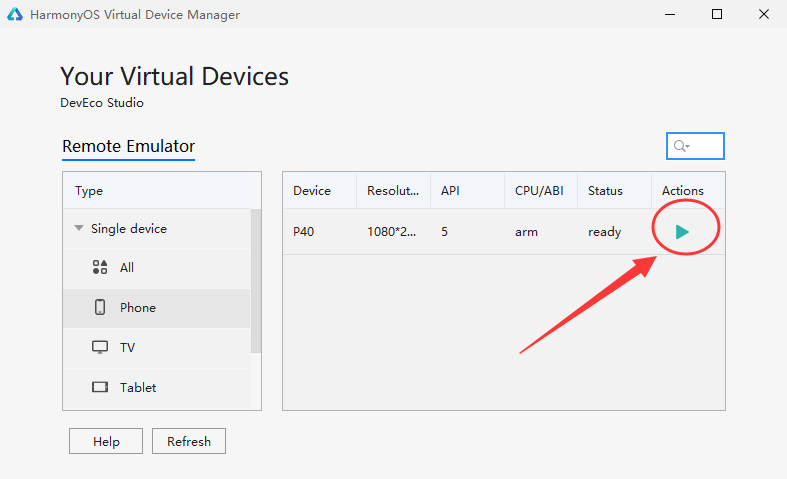Image resolution: width=787 pixels, height=479 pixels.
Task: Open the search options dropdown arrow
Action: click(688, 146)
